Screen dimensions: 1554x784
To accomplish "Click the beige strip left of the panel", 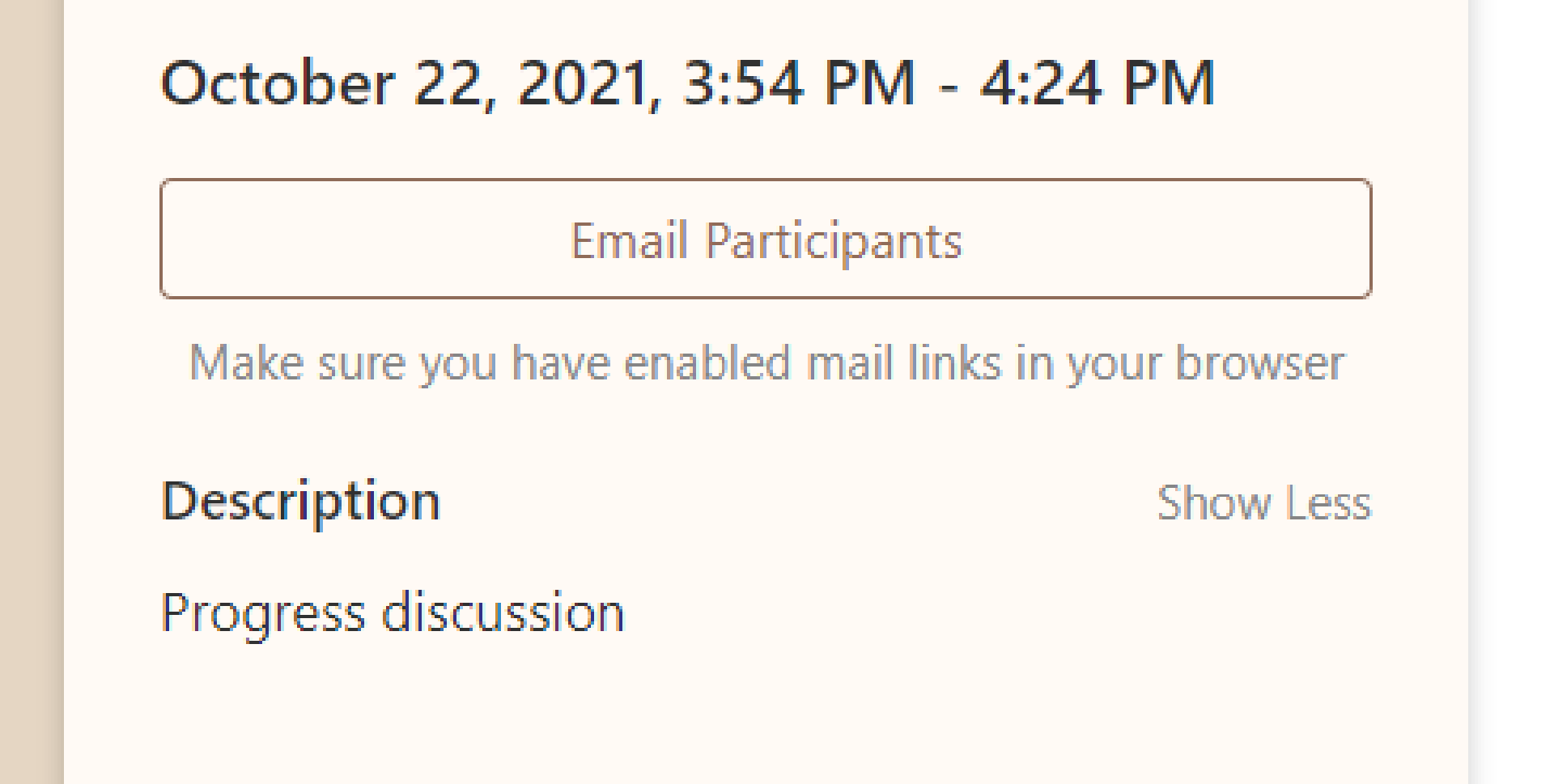I will (x=32, y=392).
